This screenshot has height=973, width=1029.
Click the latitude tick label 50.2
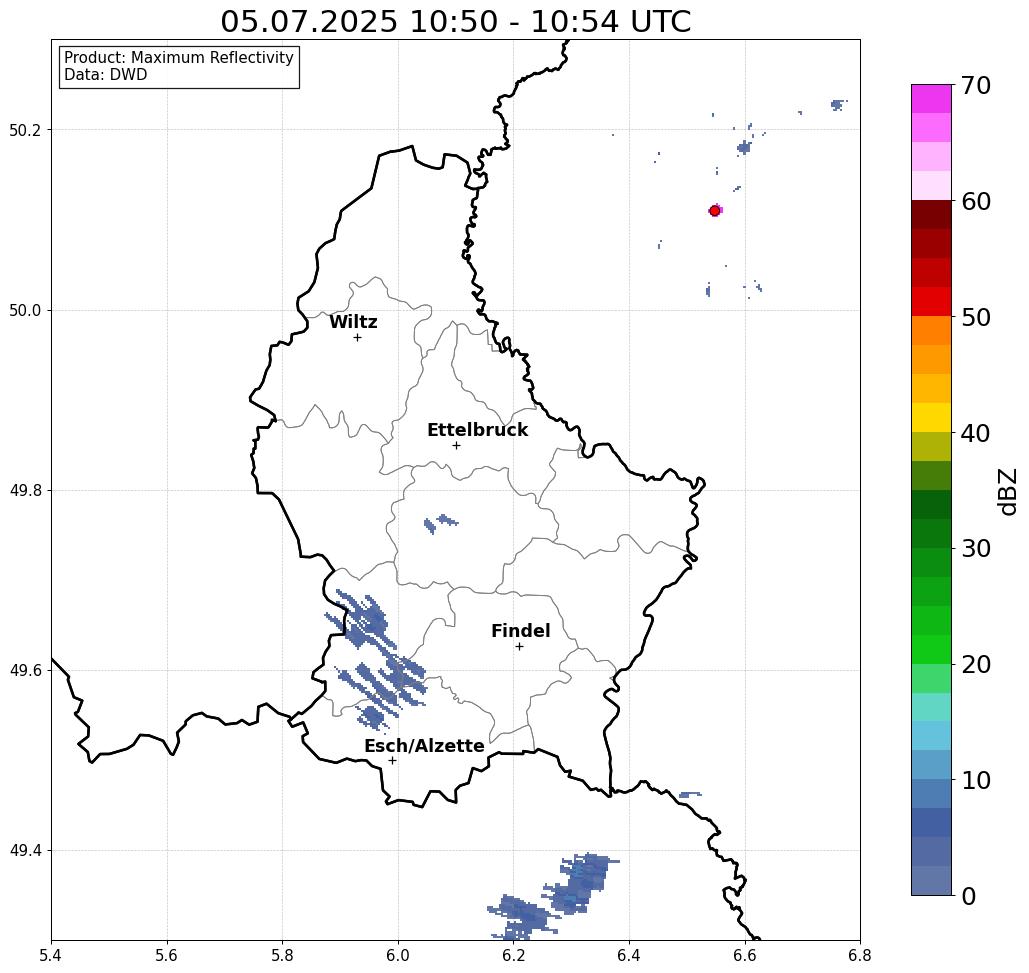tap(25, 130)
